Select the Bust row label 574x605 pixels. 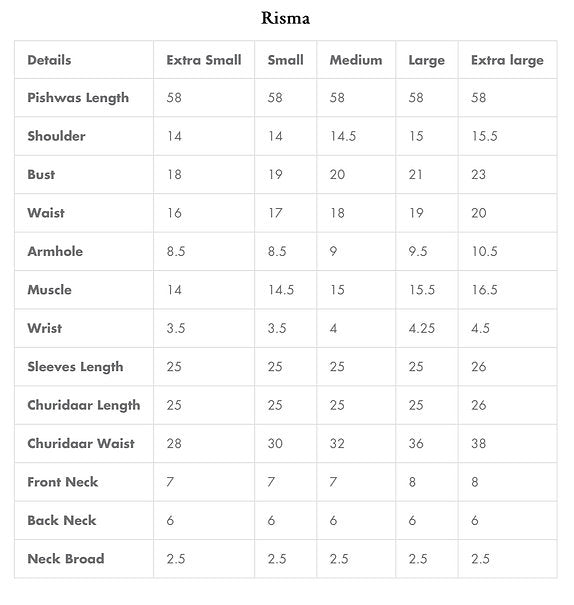point(41,174)
